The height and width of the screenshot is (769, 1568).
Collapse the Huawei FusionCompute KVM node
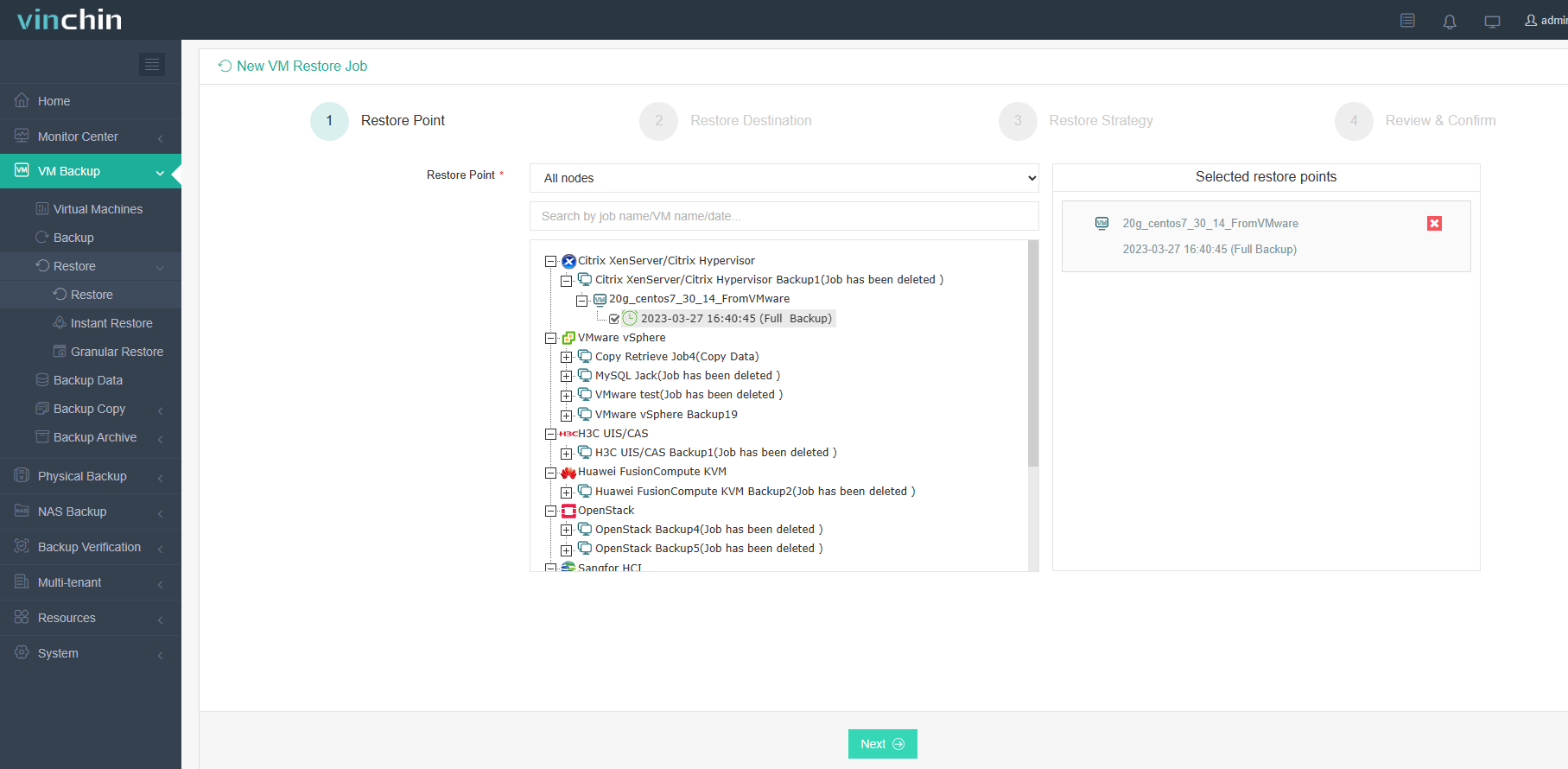pyautogui.click(x=550, y=473)
